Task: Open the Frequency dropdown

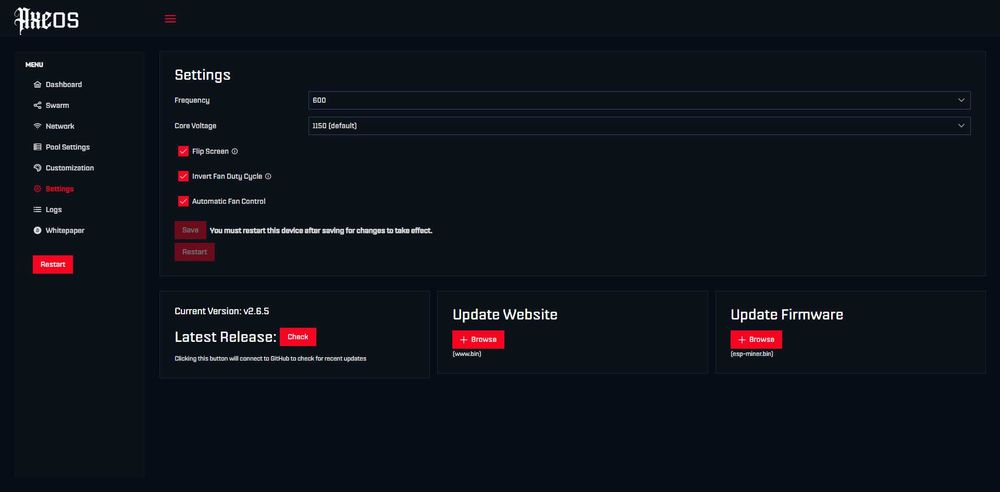Action: pos(639,100)
